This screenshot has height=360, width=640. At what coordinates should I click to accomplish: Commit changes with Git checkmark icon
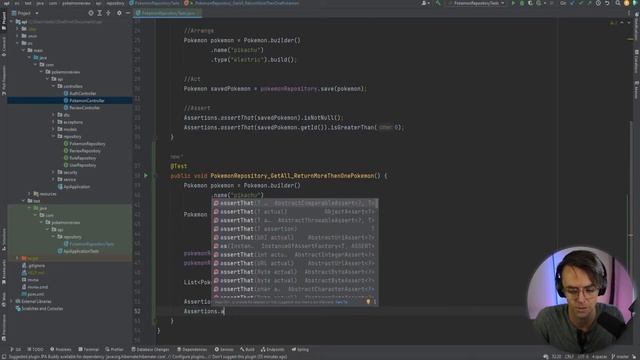point(581,3)
